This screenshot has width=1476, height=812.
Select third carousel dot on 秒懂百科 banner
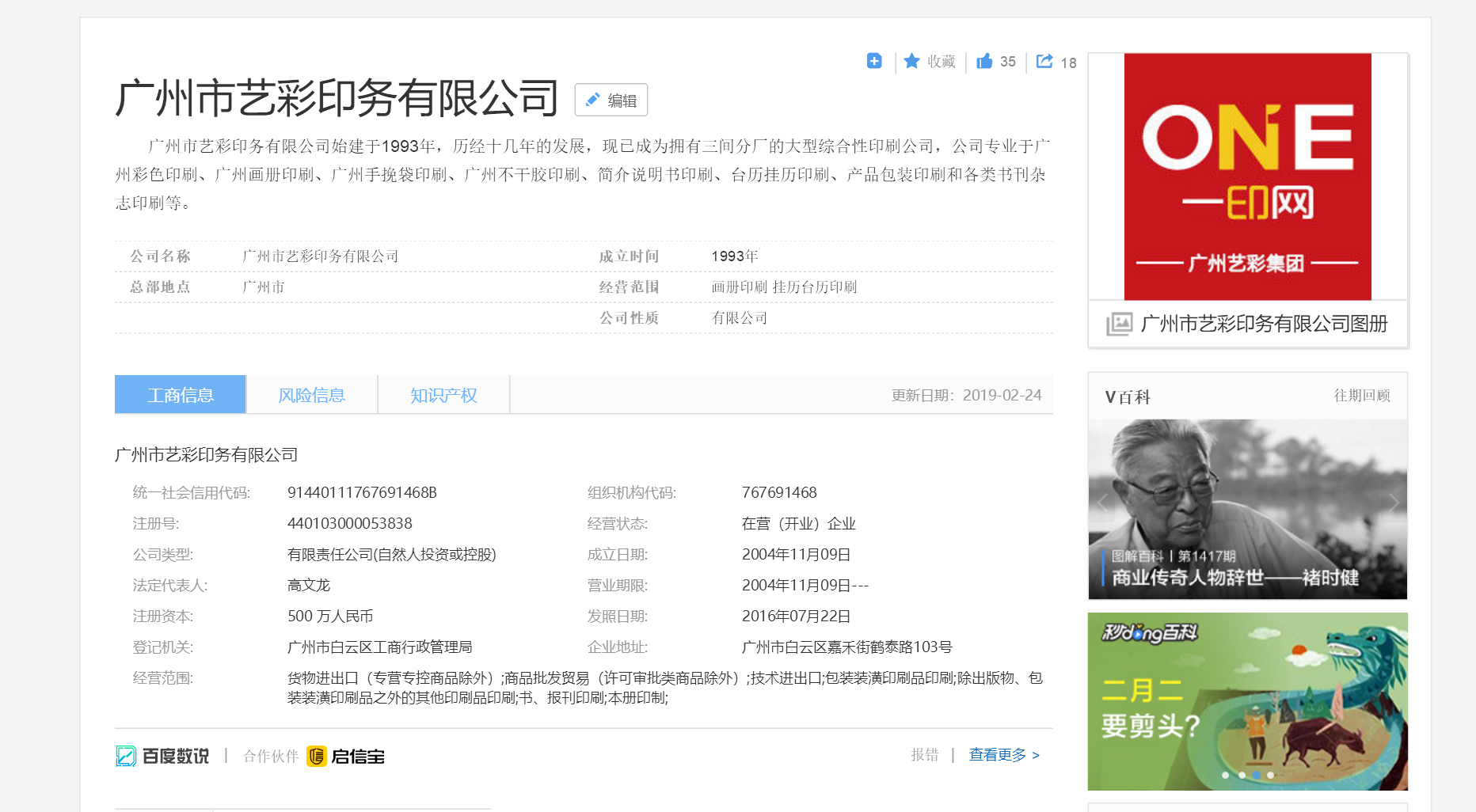pos(1256,775)
